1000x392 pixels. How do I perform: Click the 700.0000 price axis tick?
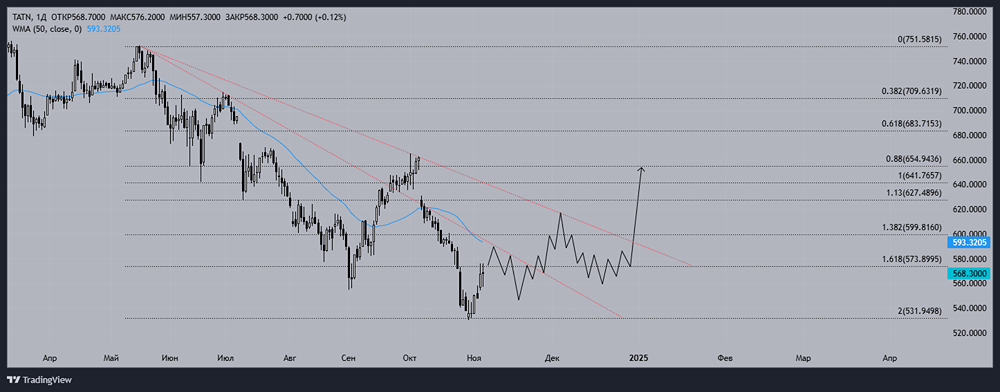[970, 110]
